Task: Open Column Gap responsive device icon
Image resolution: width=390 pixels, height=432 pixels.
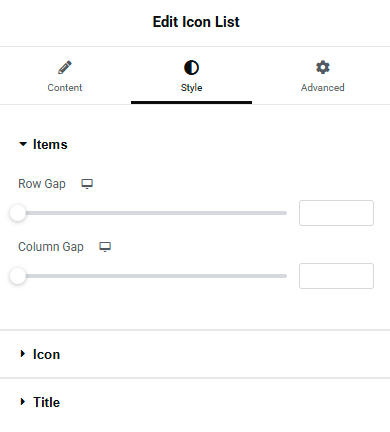Action: pyautogui.click(x=105, y=247)
